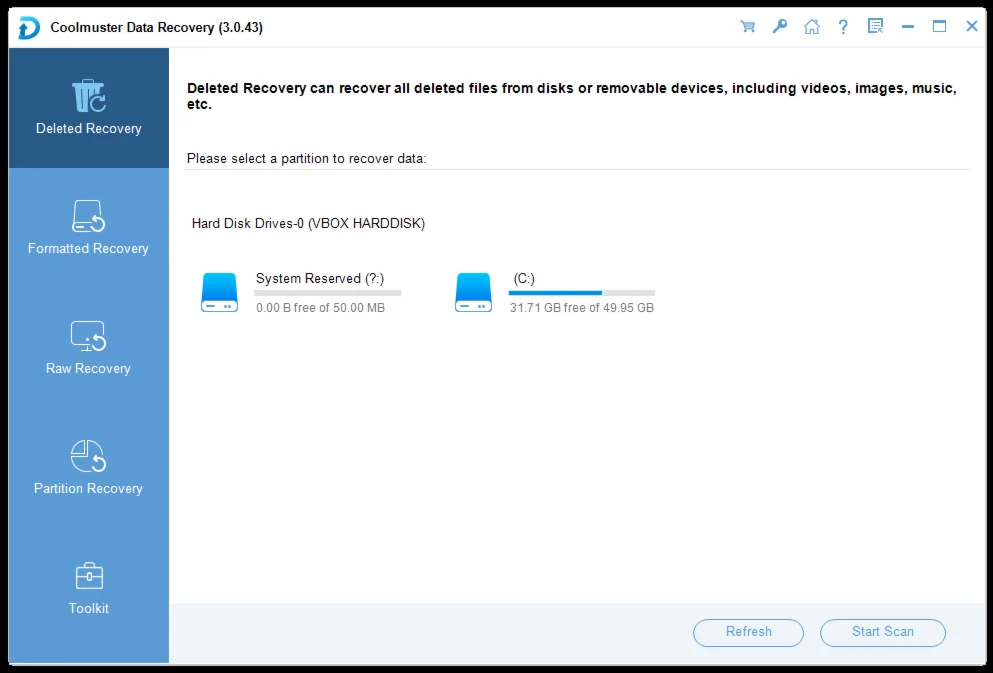This screenshot has width=993, height=673.
Task: Click 'Please select a partition to recover data' text
Action: click(x=307, y=159)
